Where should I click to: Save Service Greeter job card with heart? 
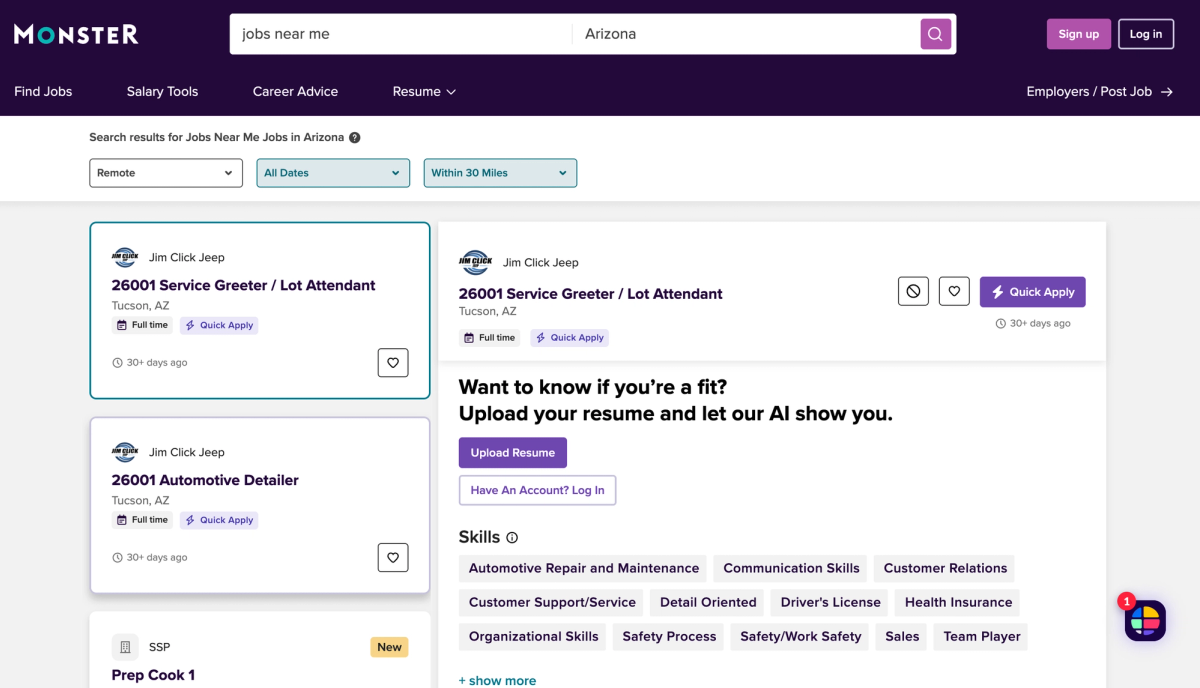click(x=393, y=363)
